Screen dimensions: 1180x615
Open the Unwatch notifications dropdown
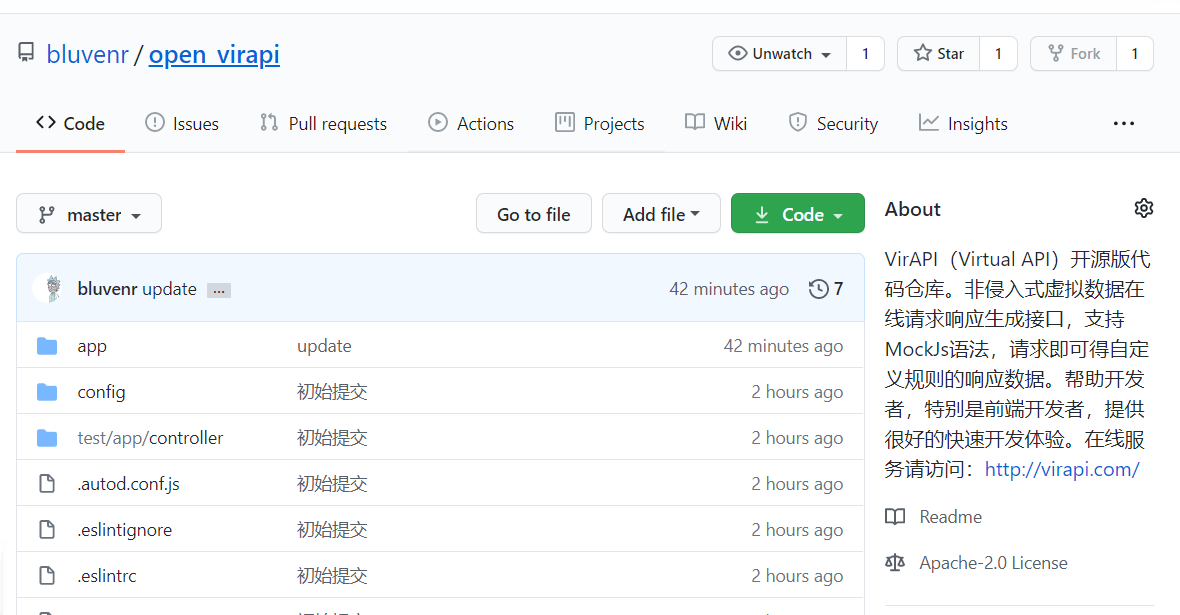pos(780,53)
